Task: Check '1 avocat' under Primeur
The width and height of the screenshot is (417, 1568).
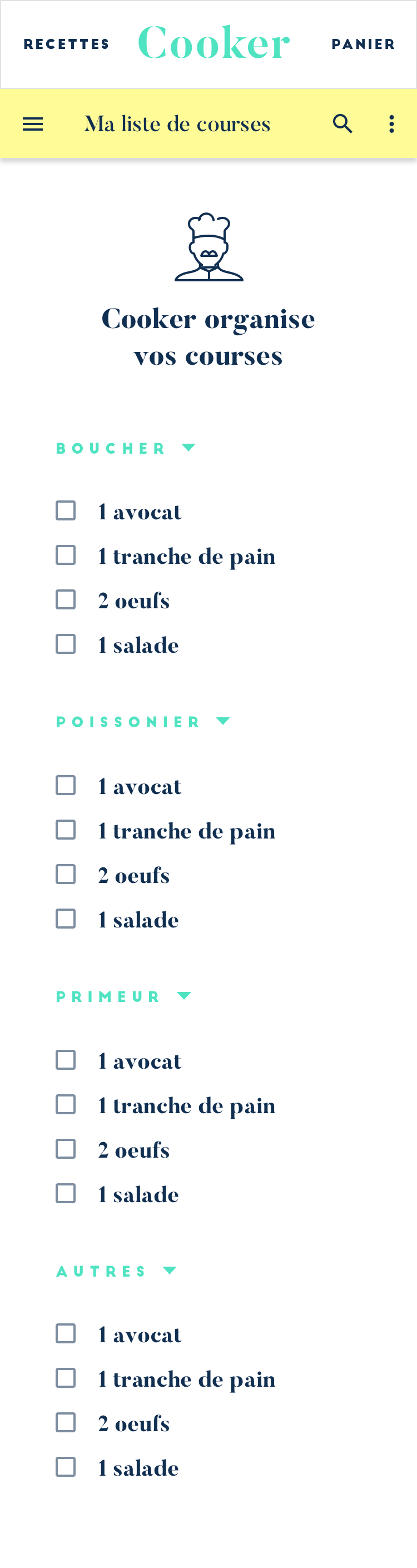Action: [x=66, y=1060]
